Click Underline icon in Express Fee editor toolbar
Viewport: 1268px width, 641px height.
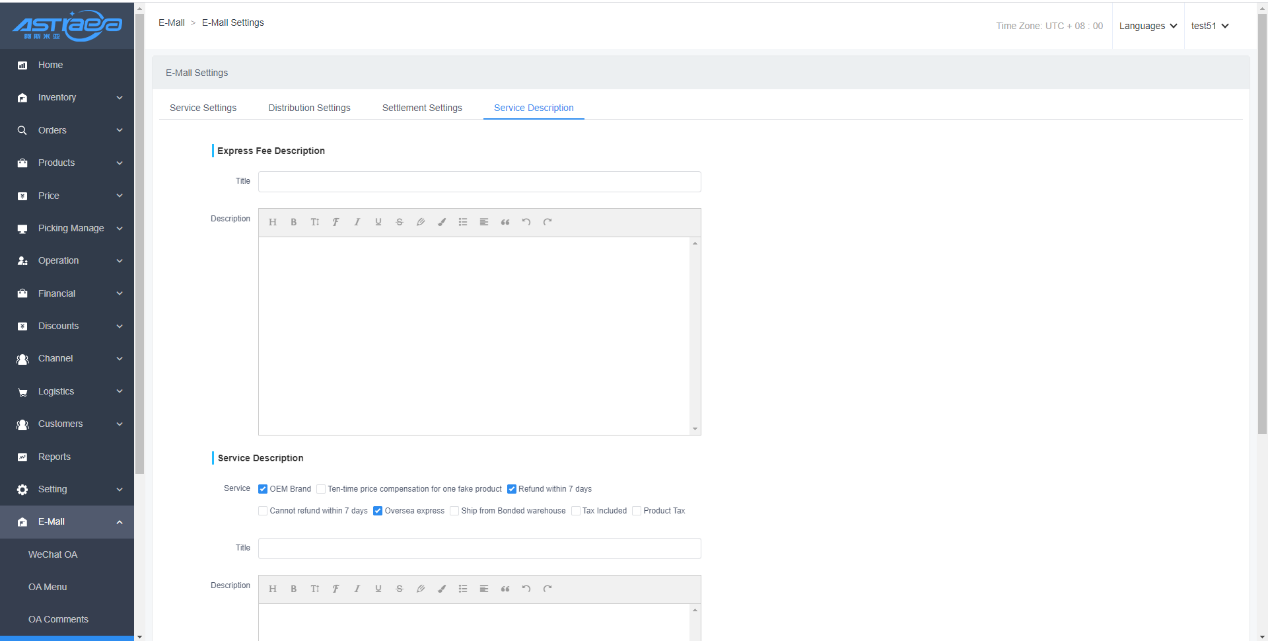378,222
